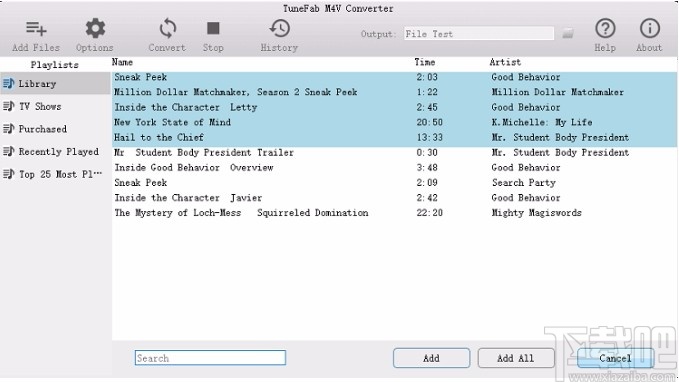Focus the Search input field
679x382 pixels.
pos(210,358)
